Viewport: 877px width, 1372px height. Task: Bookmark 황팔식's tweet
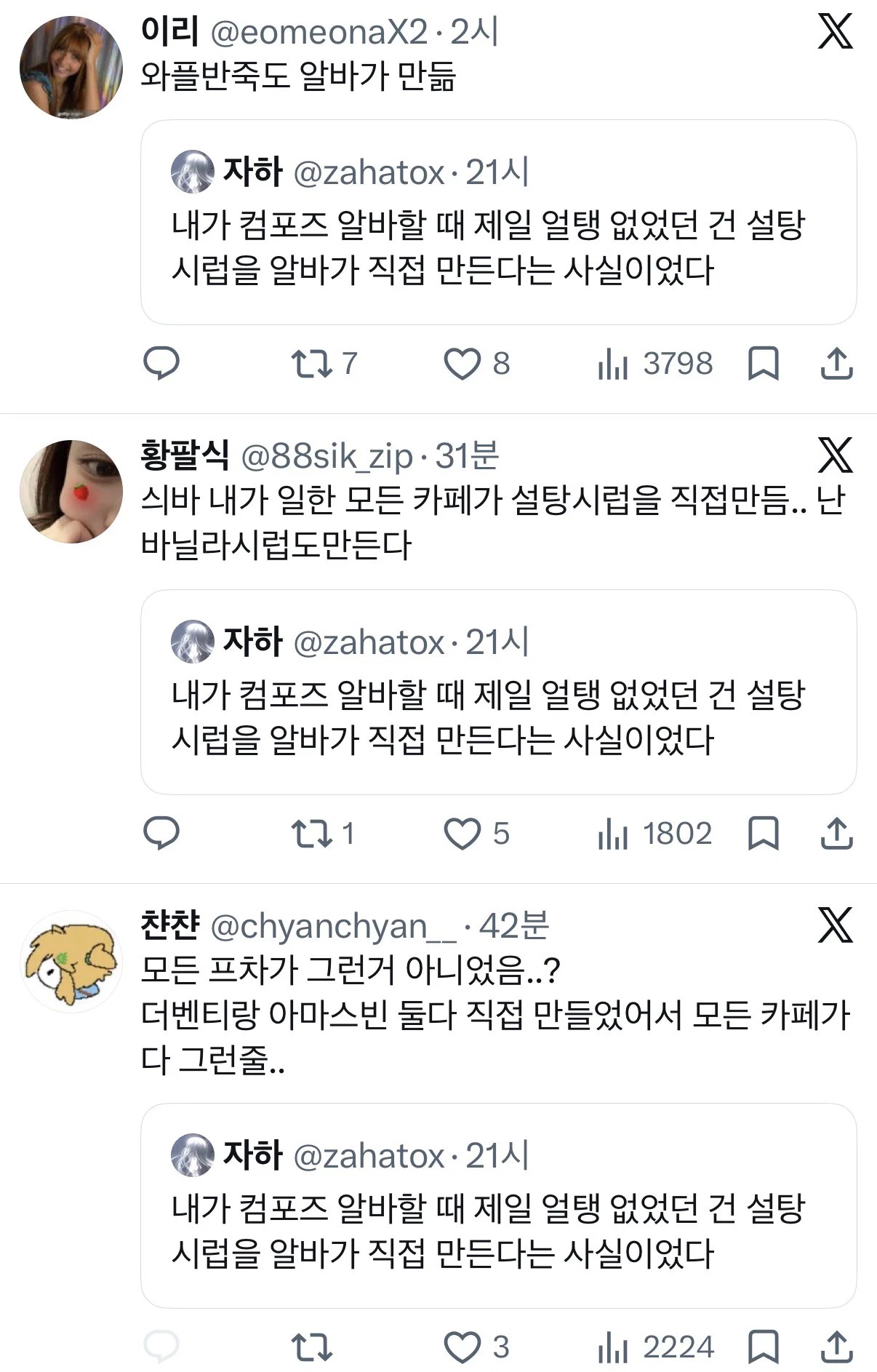(764, 833)
